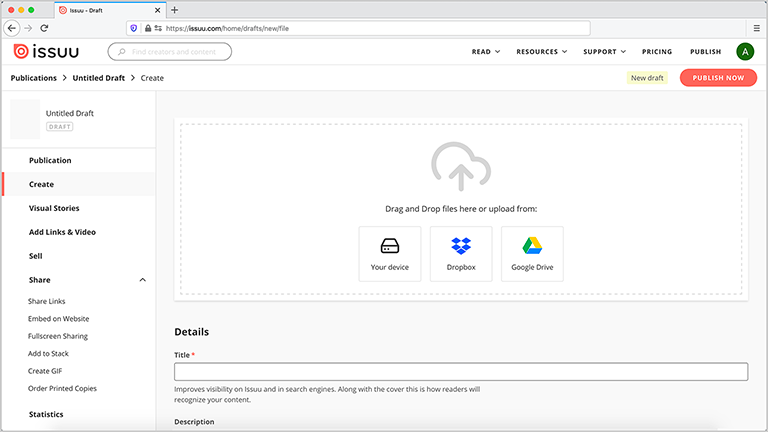Go to the Pricing page link
768x432 pixels.
tap(657, 52)
